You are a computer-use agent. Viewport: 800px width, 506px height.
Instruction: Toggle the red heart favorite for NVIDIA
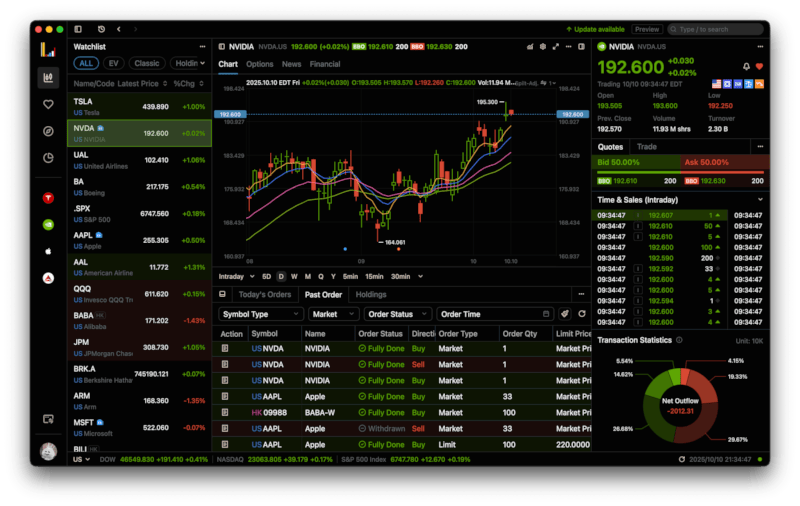[759, 66]
